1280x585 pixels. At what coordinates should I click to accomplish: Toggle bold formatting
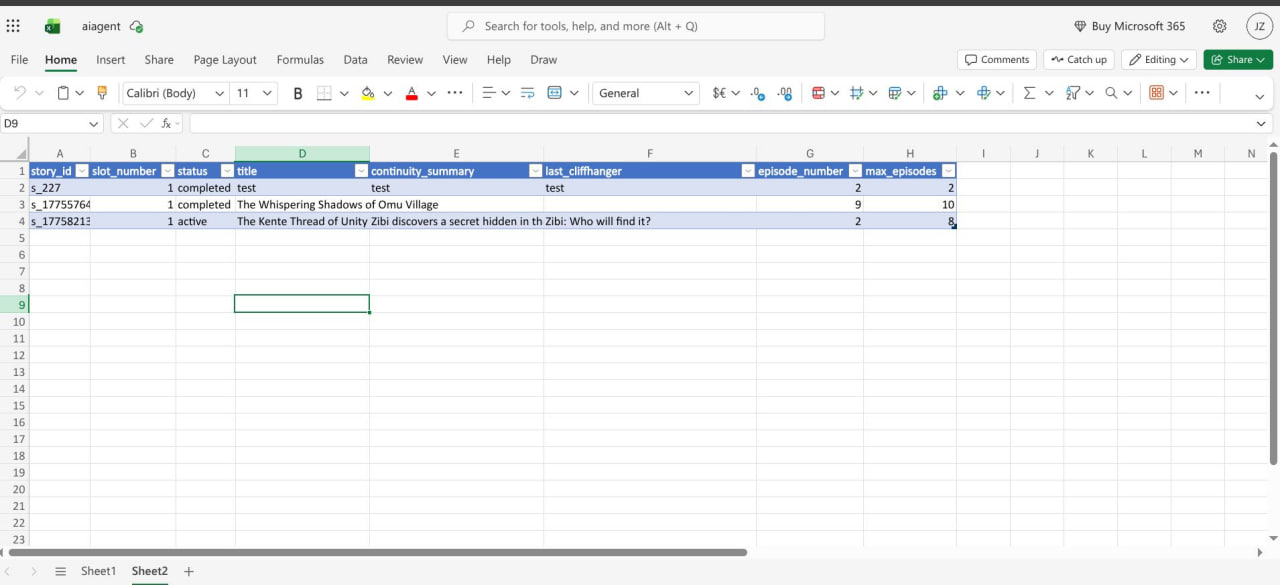(297, 93)
